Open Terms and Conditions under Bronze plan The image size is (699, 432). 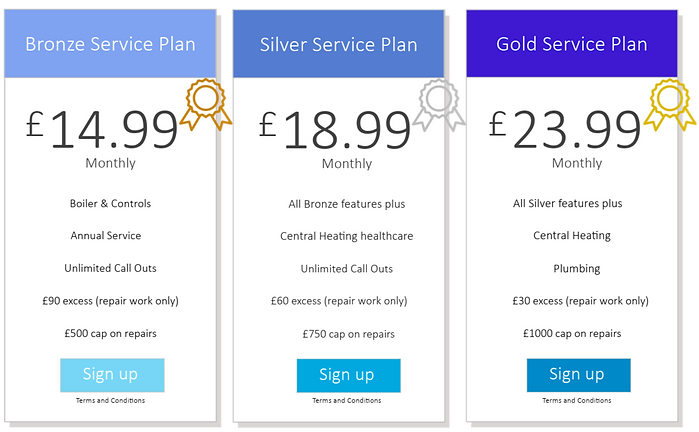(x=111, y=400)
